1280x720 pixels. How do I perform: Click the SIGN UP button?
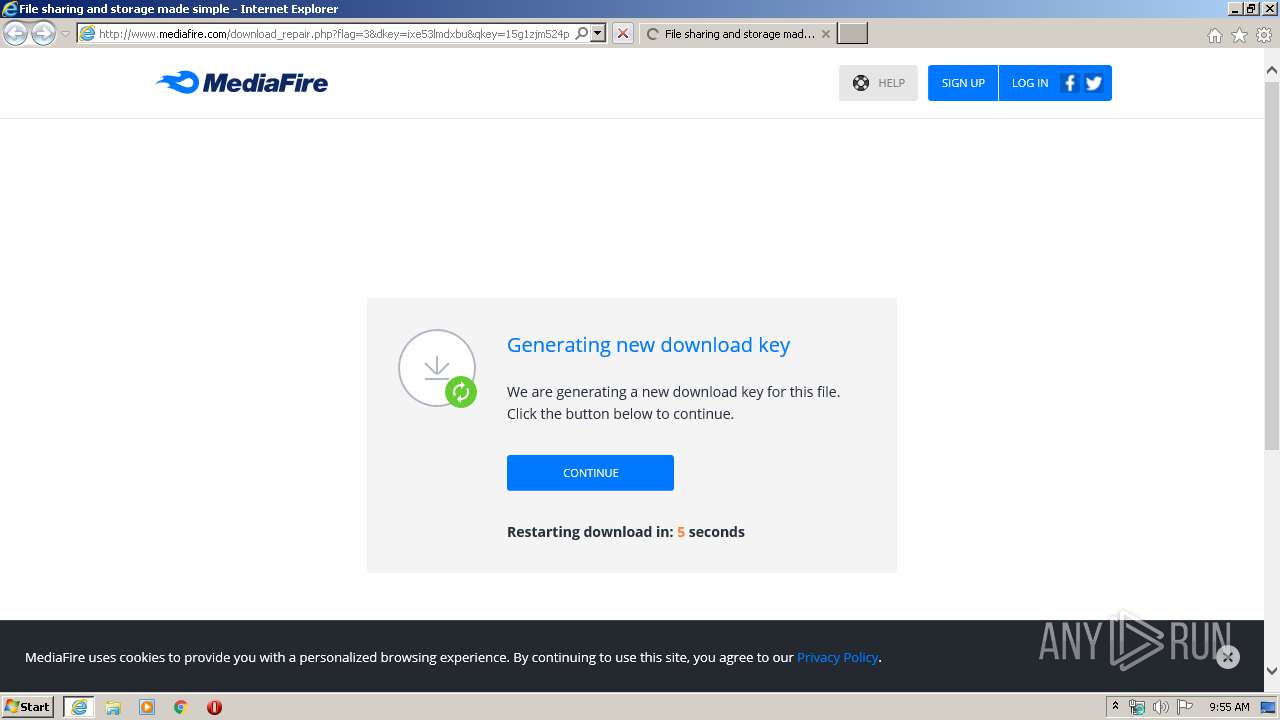coord(963,83)
